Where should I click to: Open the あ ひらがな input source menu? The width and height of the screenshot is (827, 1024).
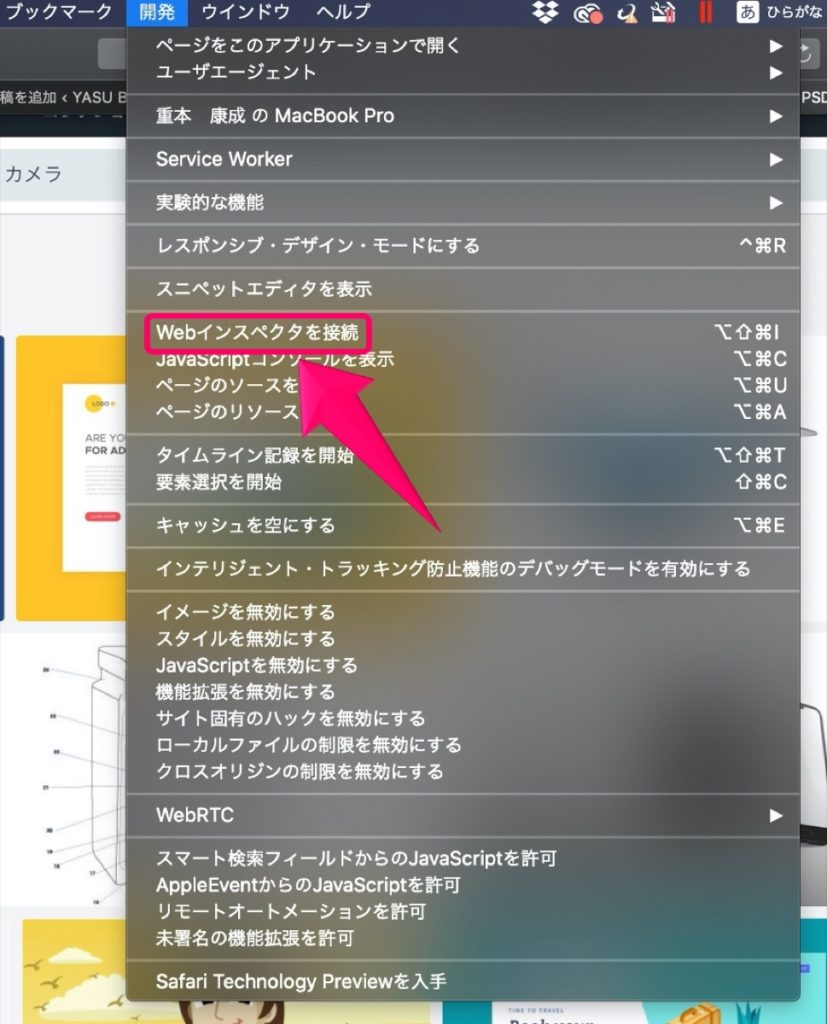coord(779,12)
